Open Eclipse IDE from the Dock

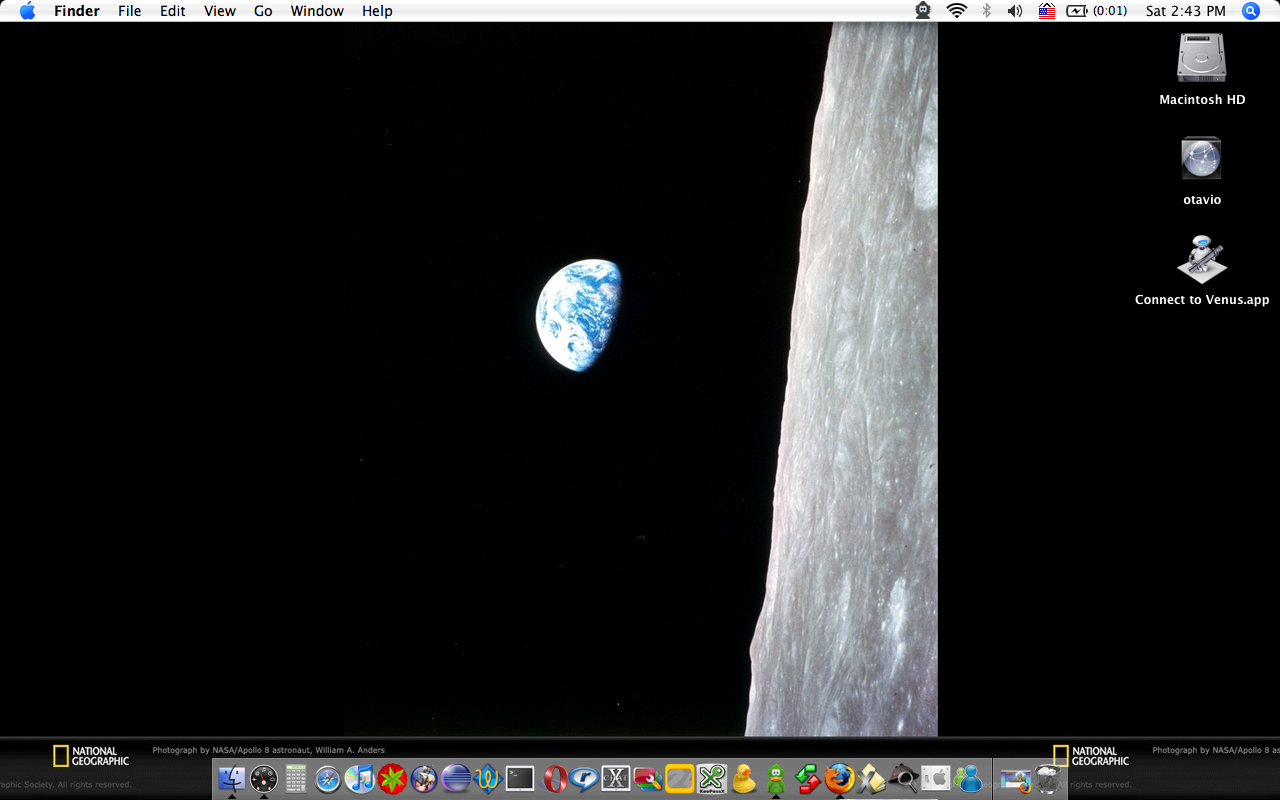point(456,778)
